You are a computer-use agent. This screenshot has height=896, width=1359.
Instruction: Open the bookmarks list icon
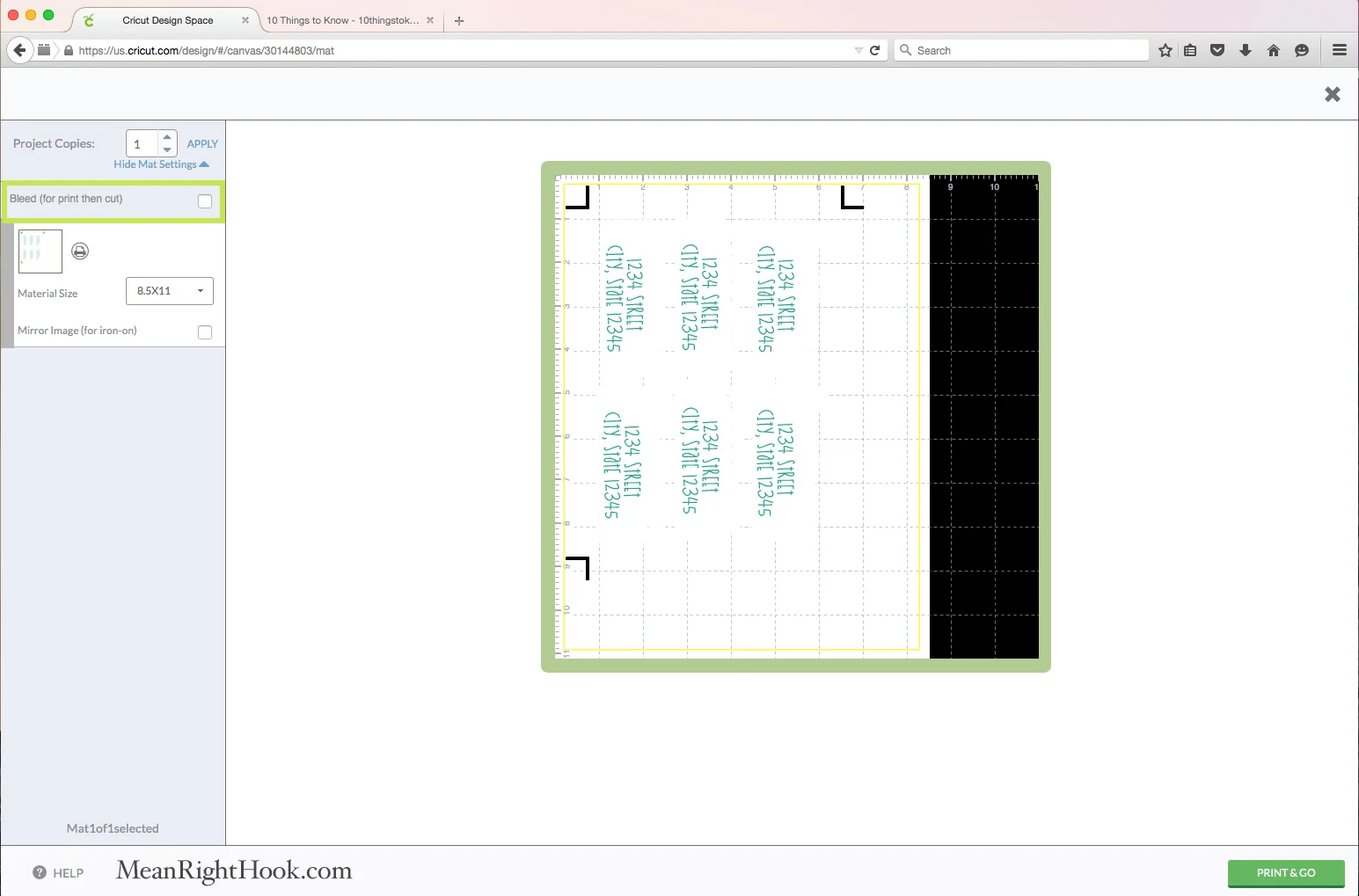(1190, 50)
